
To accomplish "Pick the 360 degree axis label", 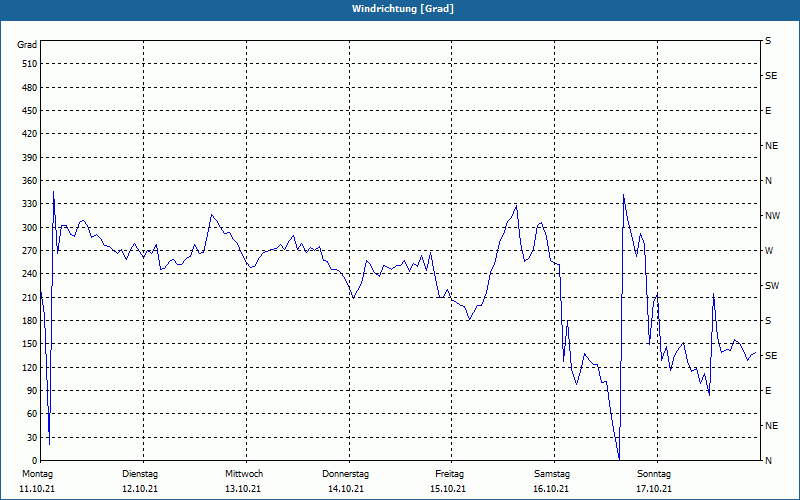I will pyautogui.click(x=29, y=181).
